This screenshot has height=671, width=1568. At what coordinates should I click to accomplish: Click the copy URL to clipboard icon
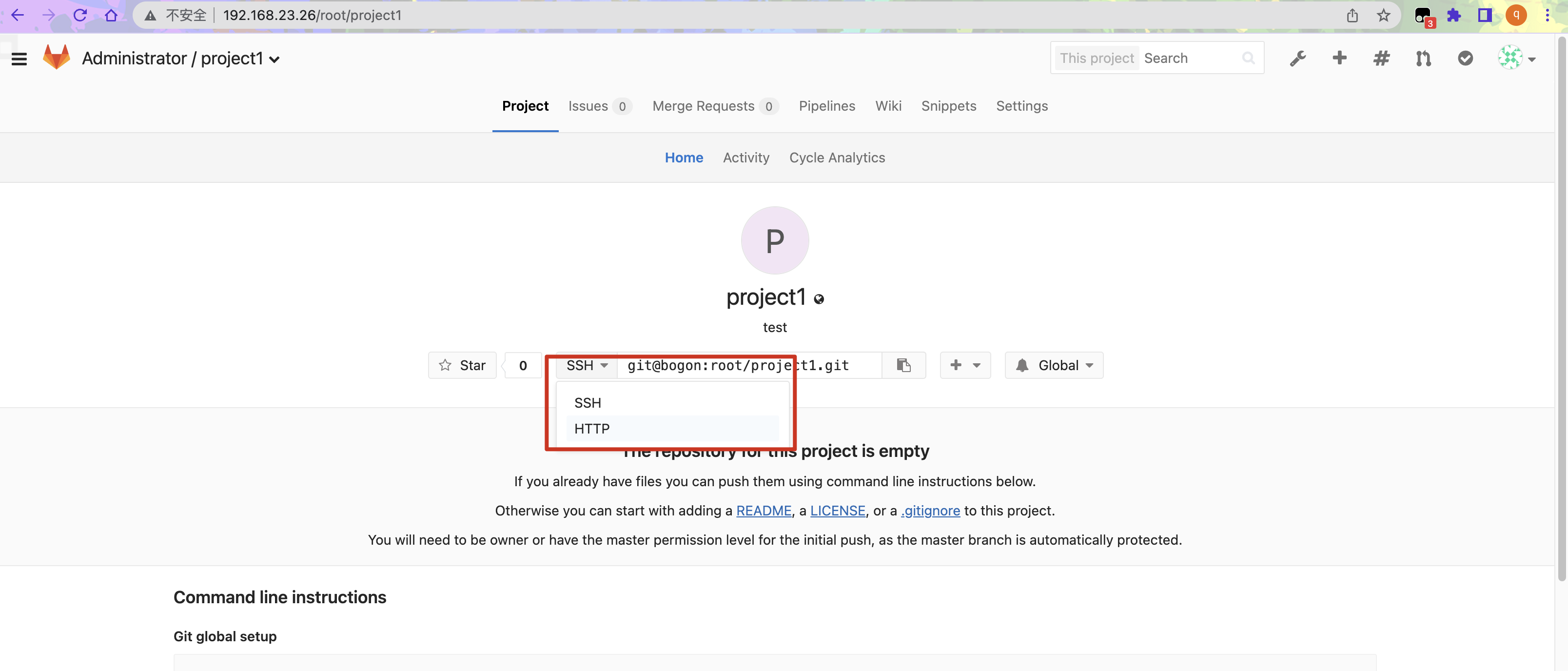(x=903, y=365)
